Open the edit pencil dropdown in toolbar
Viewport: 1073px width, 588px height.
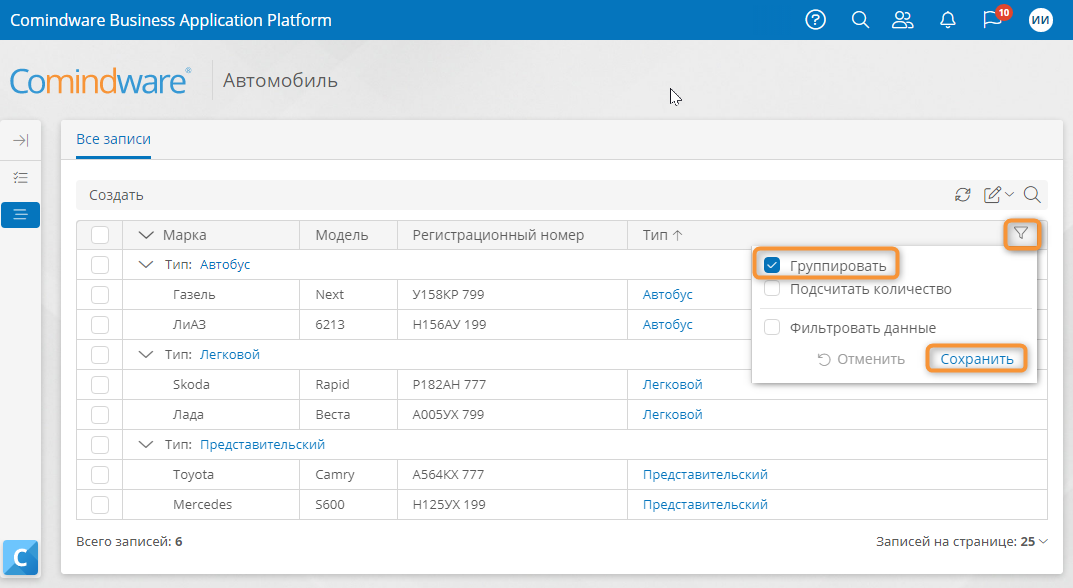tap(998, 195)
